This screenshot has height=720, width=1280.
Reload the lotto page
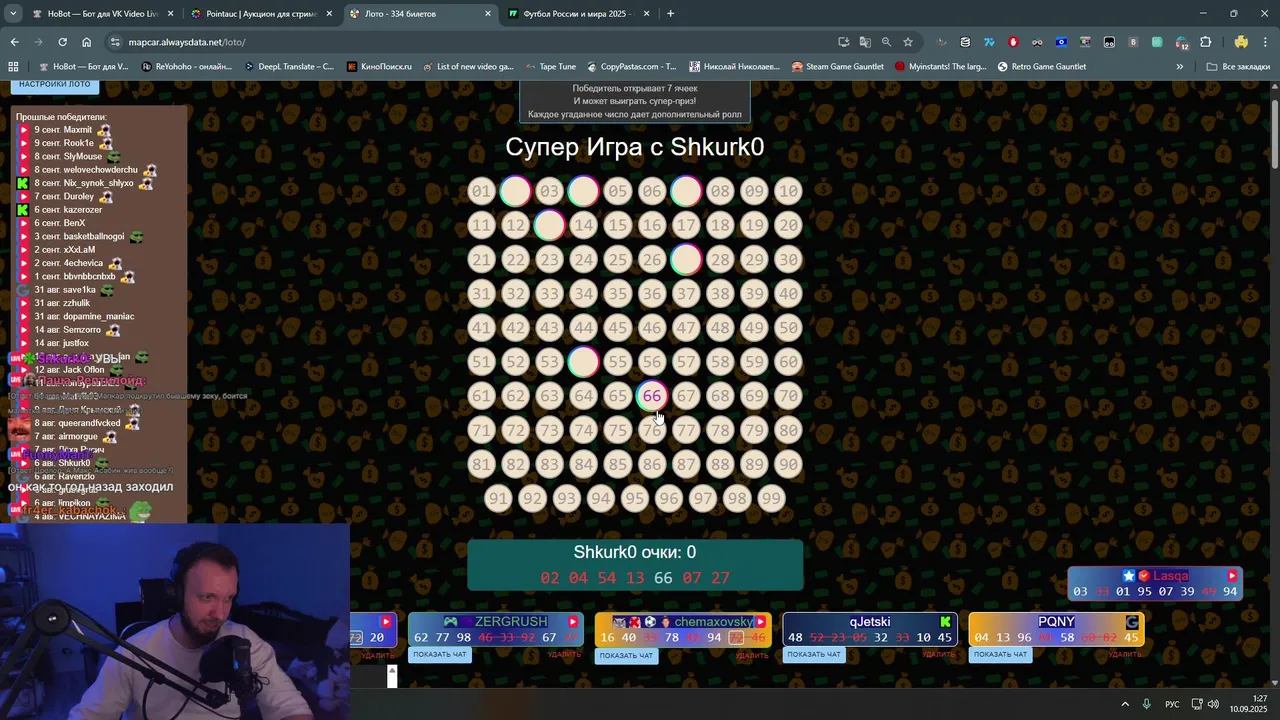click(62, 42)
